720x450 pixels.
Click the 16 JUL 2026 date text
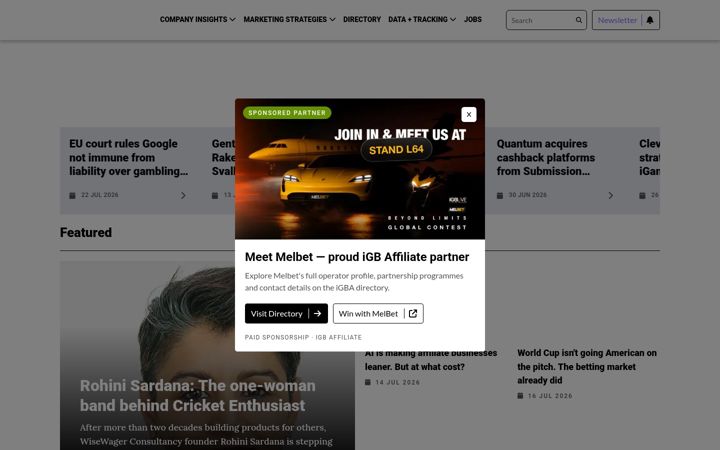pyautogui.click(x=550, y=396)
